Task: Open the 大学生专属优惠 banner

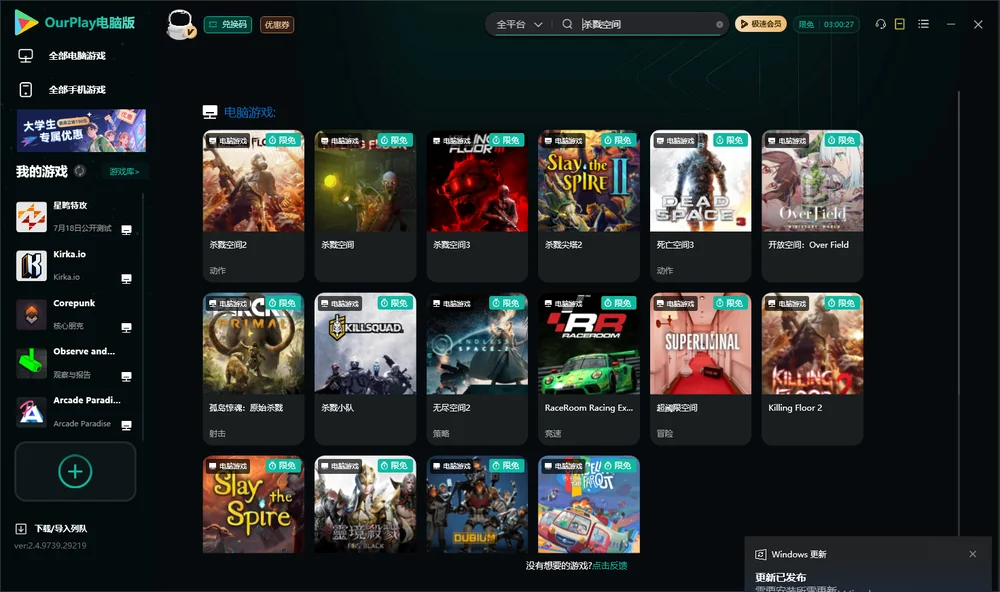Action: pos(81,131)
